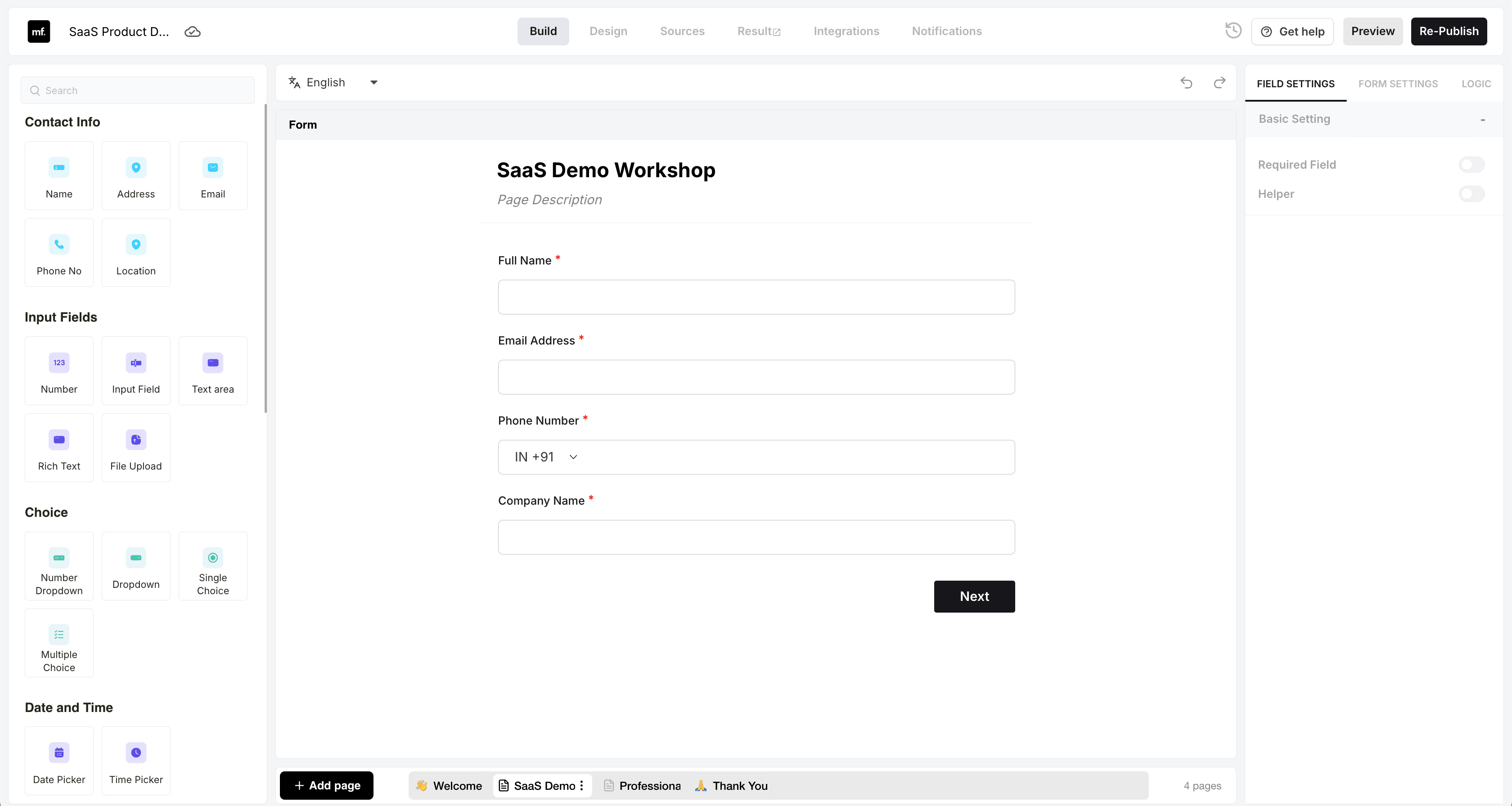Add a Rich Text field
The height and width of the screenshot is (806, 1512).
[x=58, y=448]
